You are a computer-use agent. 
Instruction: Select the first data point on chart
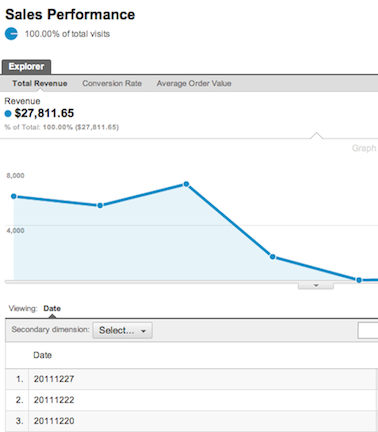click(14, 196)
